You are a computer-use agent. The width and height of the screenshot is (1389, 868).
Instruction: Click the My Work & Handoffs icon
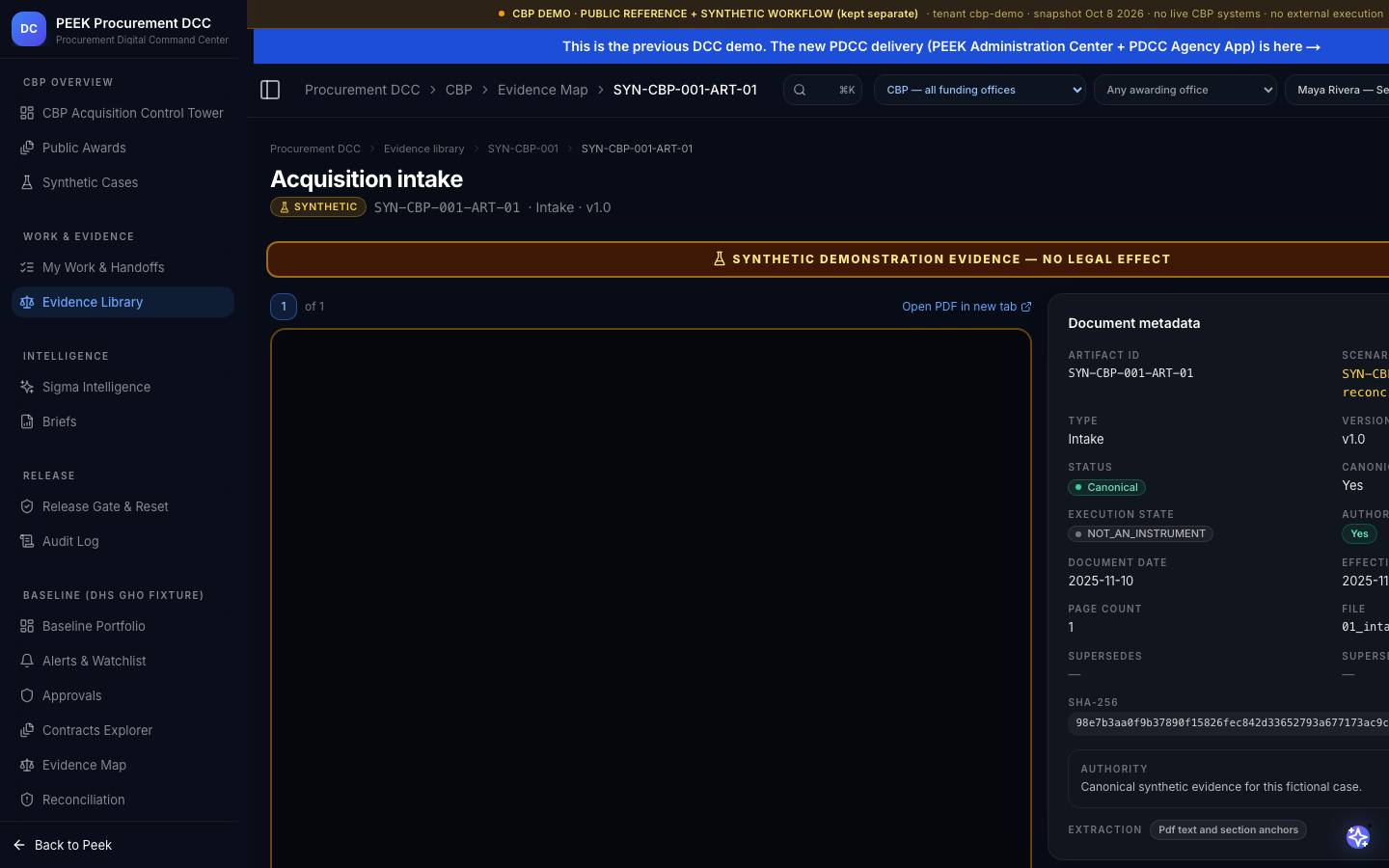[x=27, y=267]
